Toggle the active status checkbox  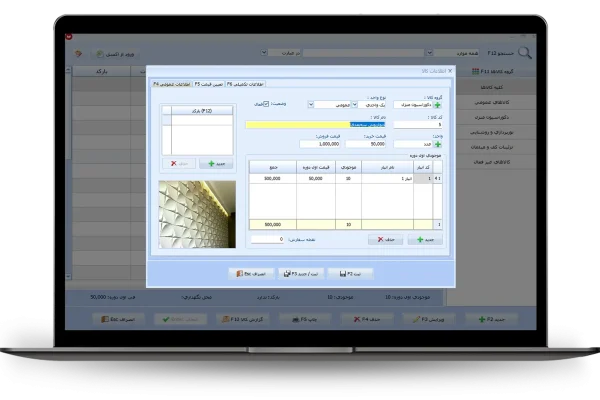(x=264, y=104)
